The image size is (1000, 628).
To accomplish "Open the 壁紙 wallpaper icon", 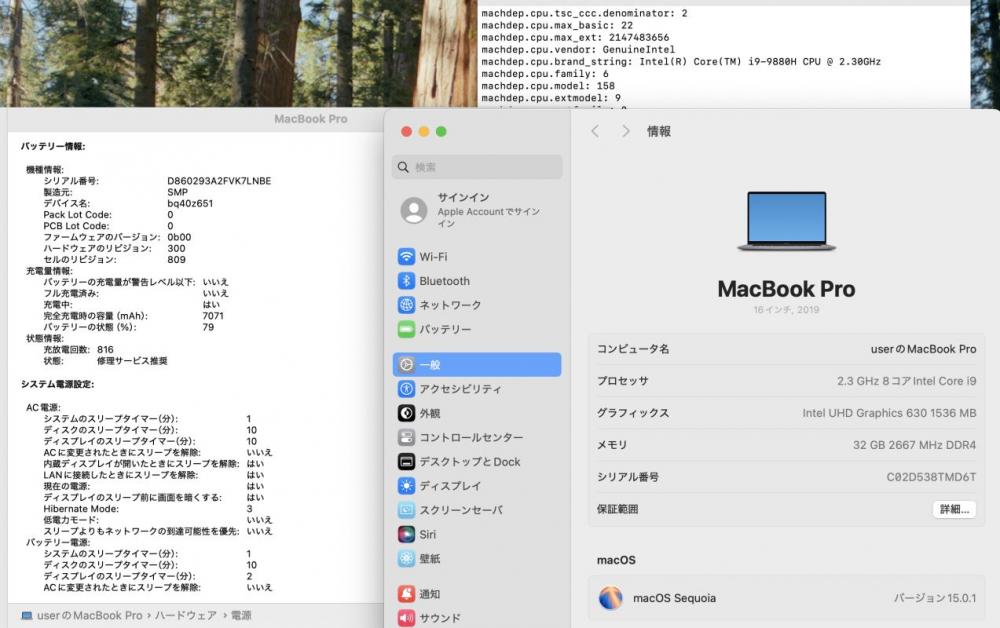I will 406,559.
